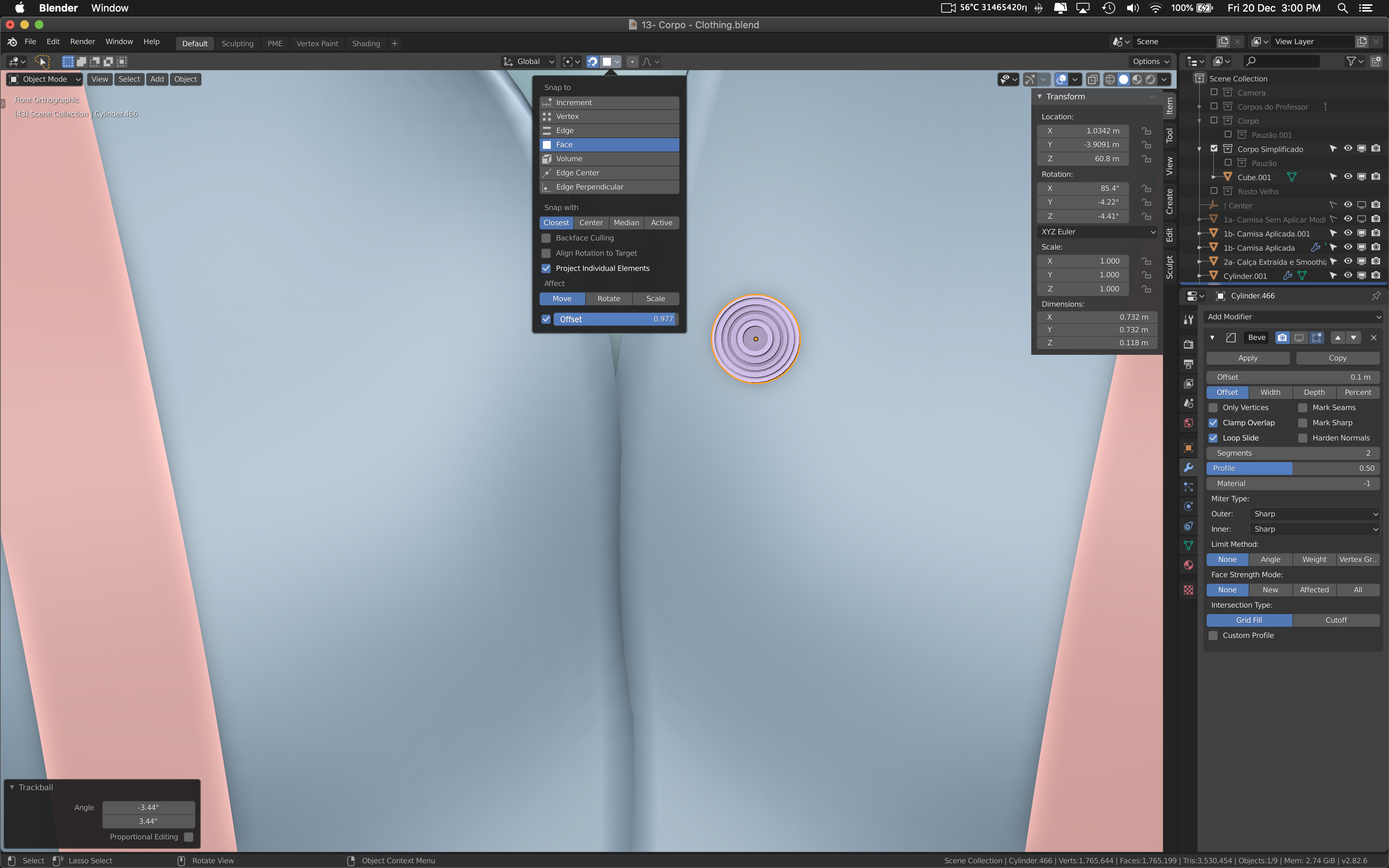Enable Only Vertices in Bevel modifier
This screenshot has height=868, width=1389.
(x=1213, y=408)
